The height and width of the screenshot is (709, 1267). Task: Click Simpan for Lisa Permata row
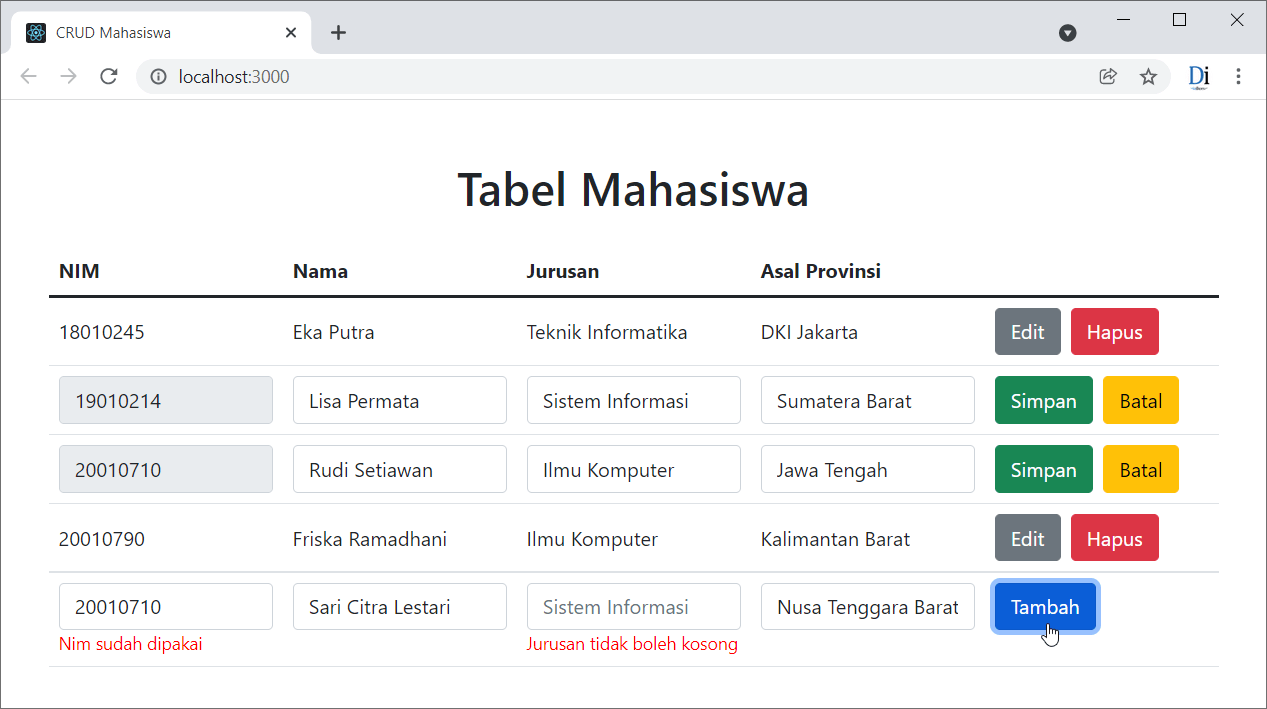coord(1043,401)
